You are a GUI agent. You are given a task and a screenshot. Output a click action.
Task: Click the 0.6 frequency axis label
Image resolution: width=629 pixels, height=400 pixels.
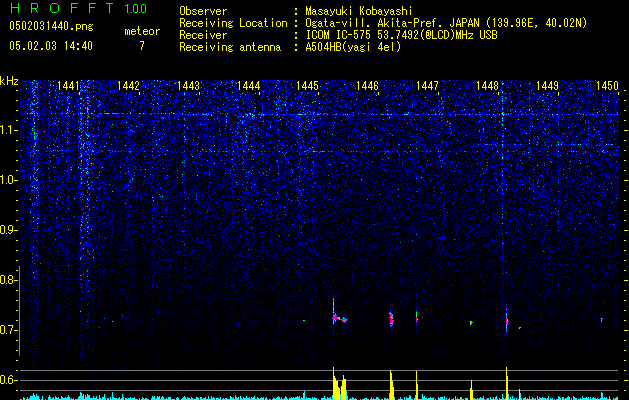click(x=7, y=380)
